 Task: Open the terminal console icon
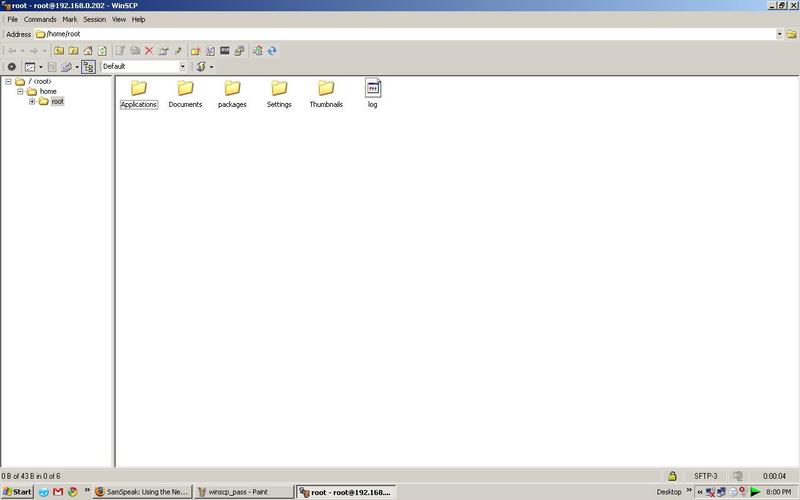(x=225, y=50)
